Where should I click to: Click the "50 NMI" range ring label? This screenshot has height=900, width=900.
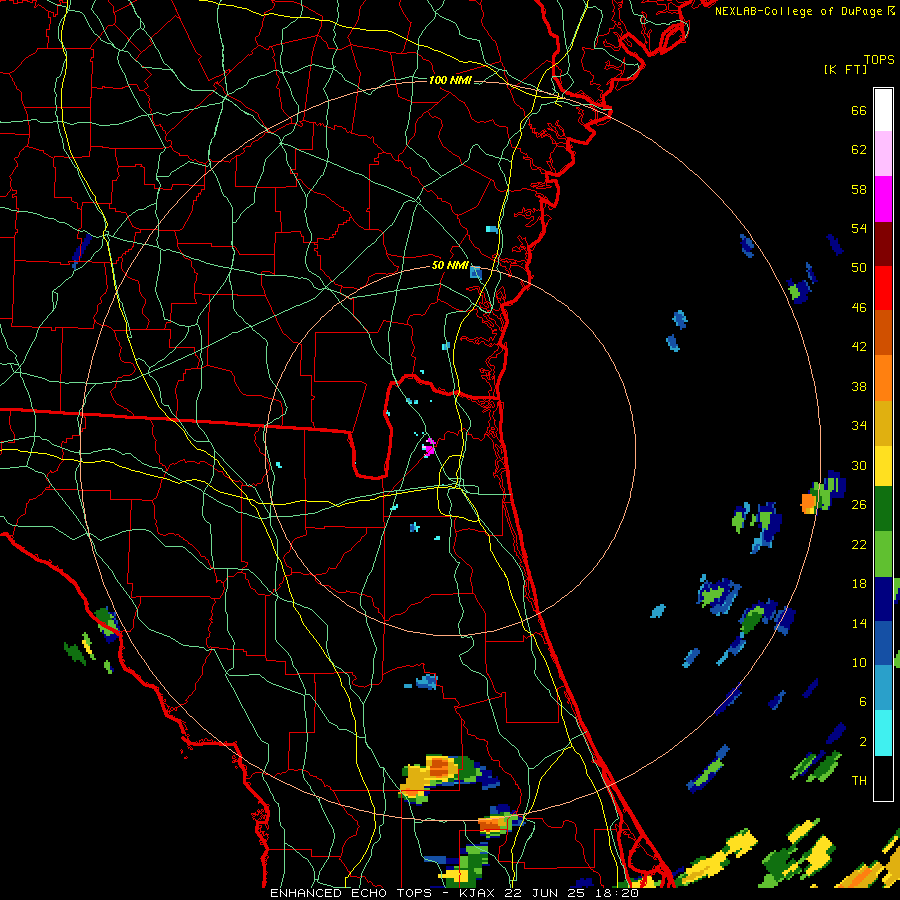[450, 265]
